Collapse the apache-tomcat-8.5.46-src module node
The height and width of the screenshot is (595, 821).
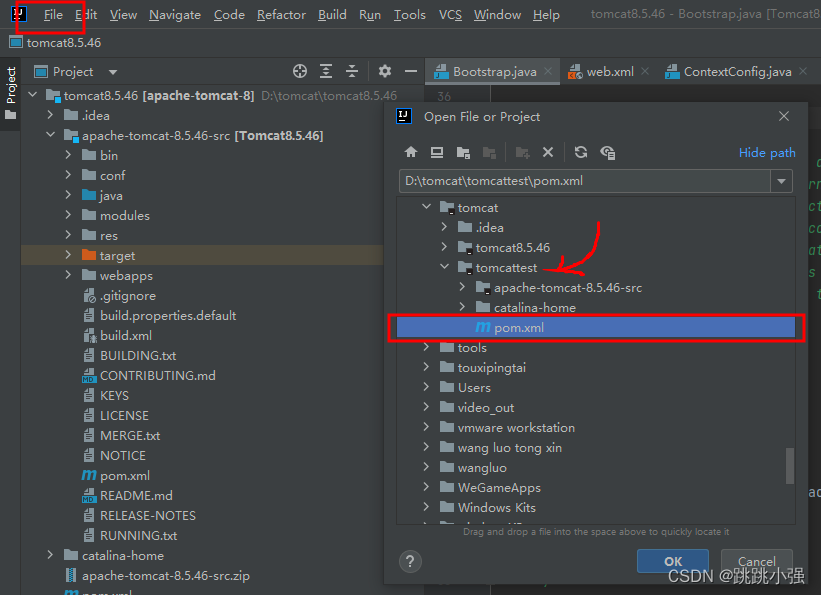pos(51,135)
